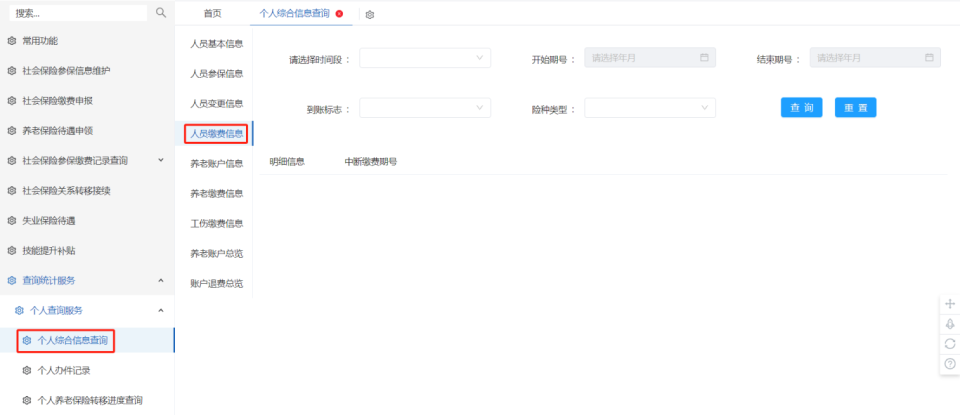Image resolution: width=960 pixels, height=415 pixels.
Task: Select 人员参保信息 in side menu
Action: point(217,73)
